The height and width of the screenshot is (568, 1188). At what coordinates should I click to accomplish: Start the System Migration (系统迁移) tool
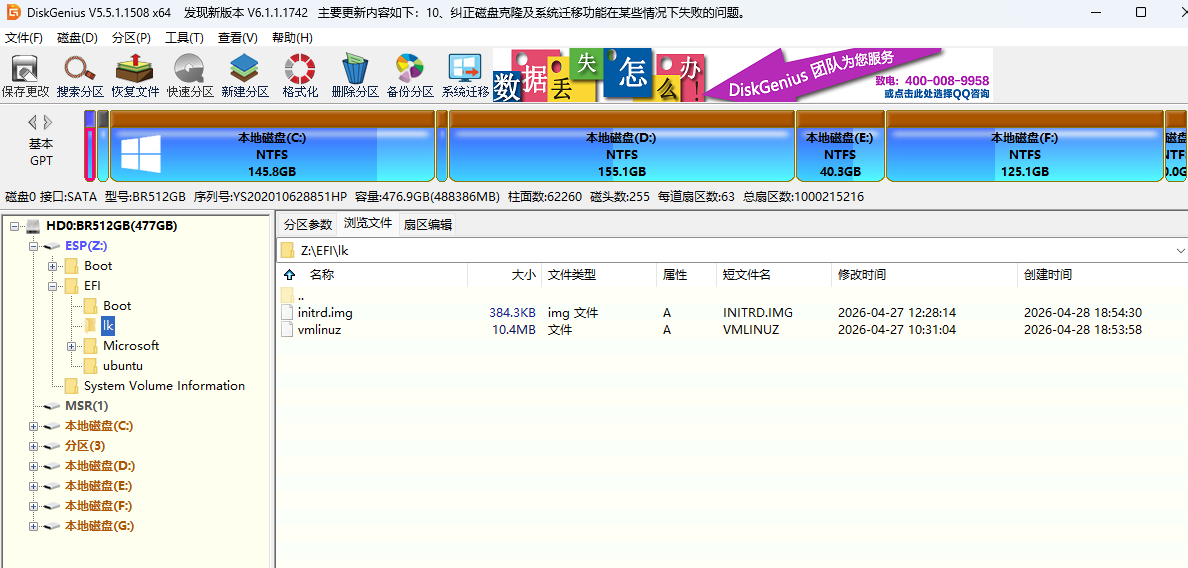465,76
